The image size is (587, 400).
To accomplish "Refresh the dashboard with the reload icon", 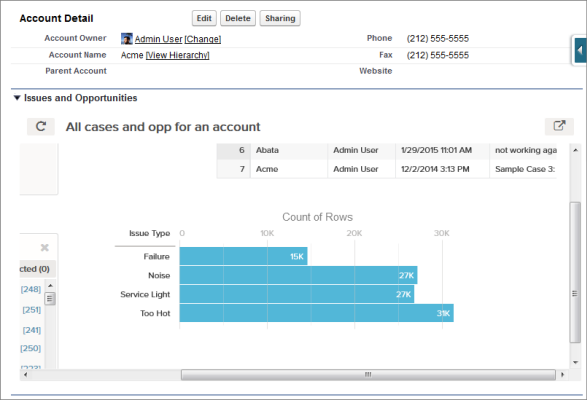I will (x=41, y=127).
